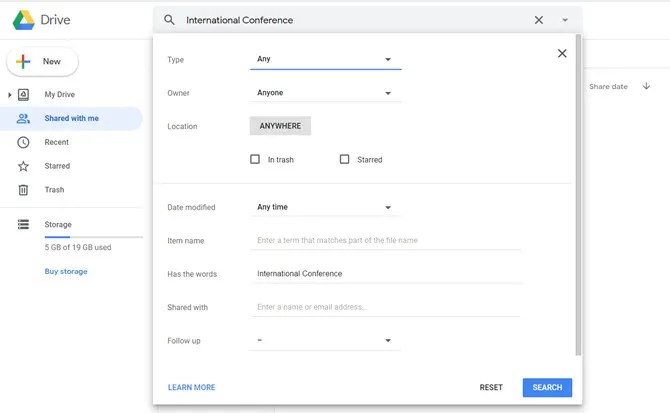
Task: Enable the In trash checkbox
Action: pos(256,159)
